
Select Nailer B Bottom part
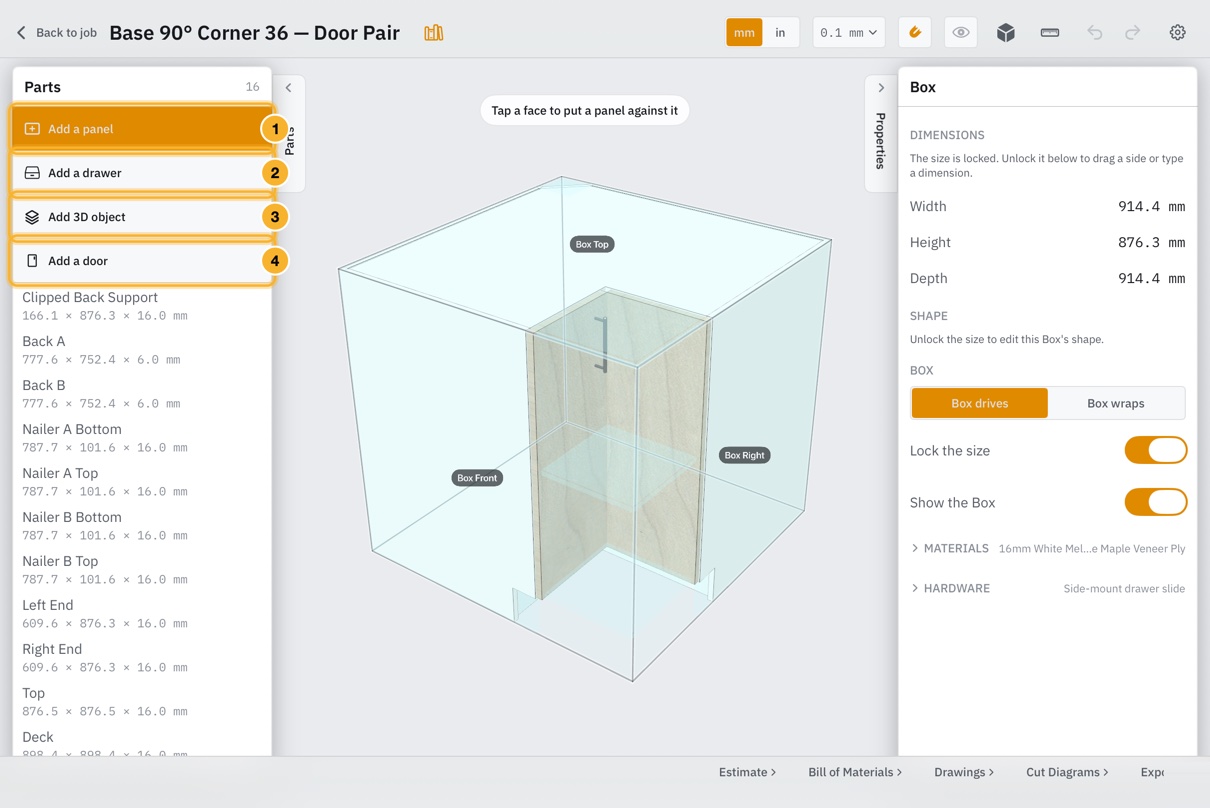click(142, 525)
